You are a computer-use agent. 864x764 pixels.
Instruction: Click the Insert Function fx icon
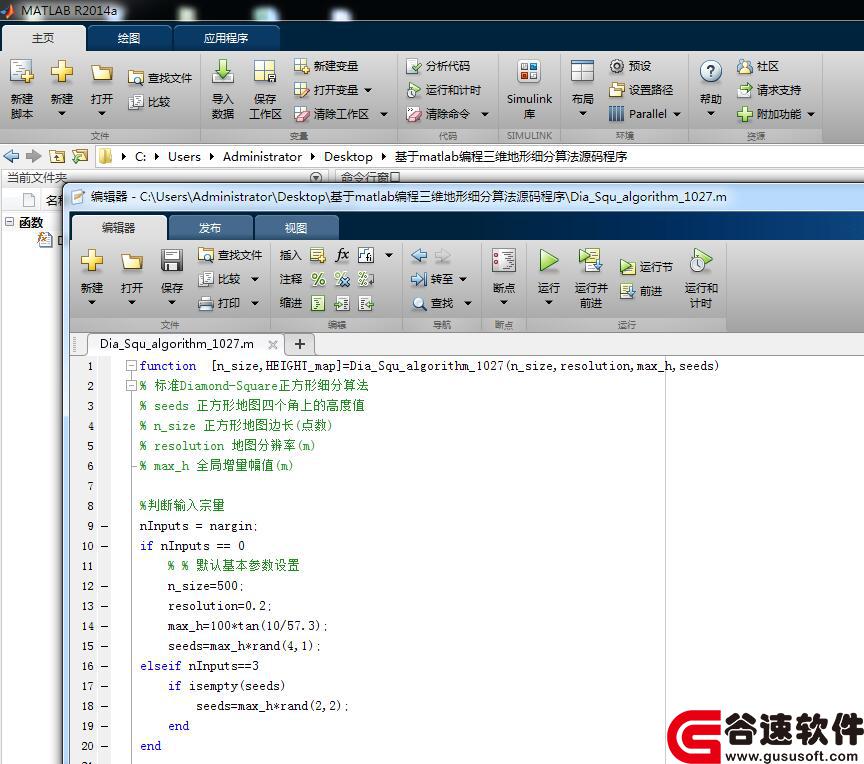pos(342,255)
